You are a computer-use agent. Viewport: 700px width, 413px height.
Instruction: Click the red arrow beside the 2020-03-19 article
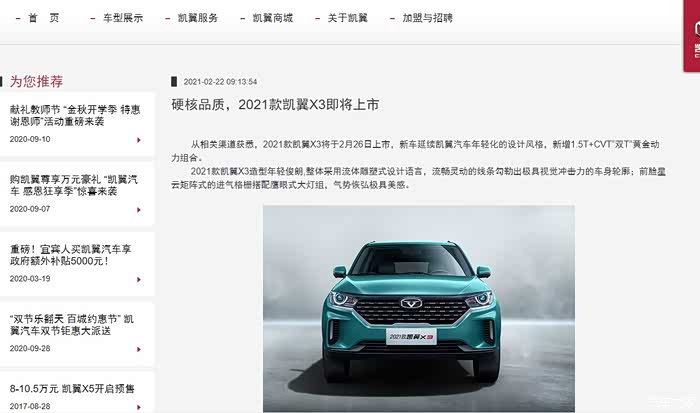139,280
